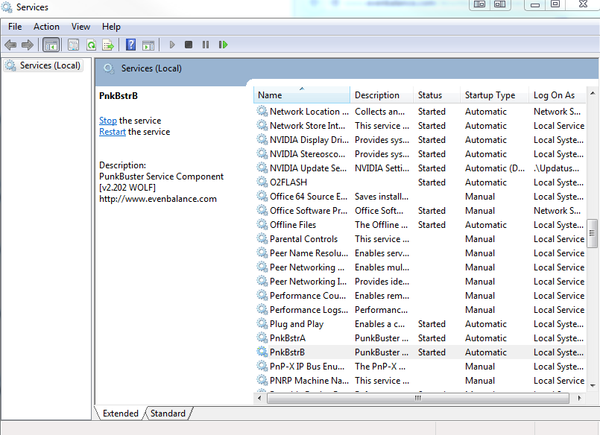Click the Export List toolbar icon

107,45
